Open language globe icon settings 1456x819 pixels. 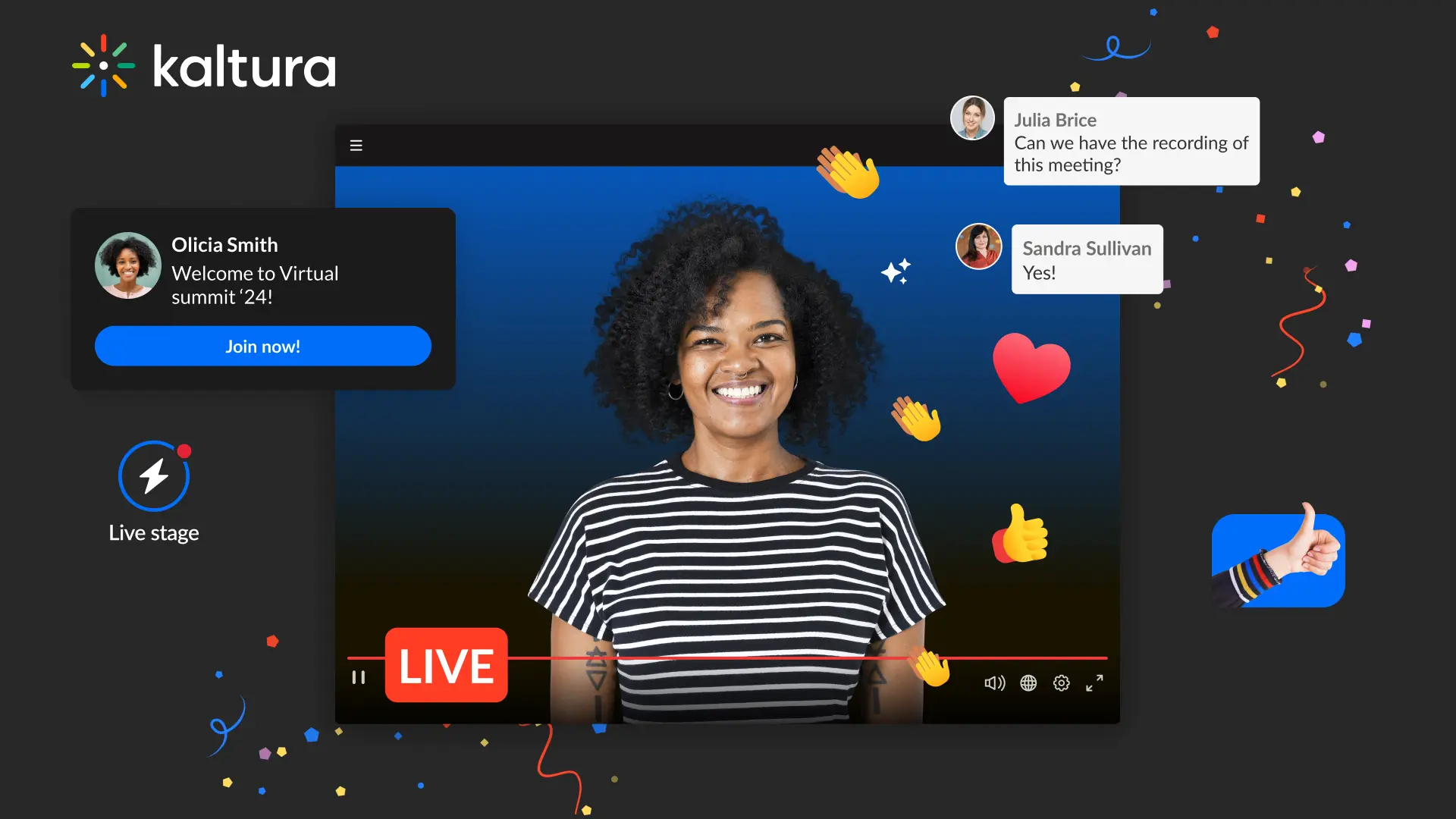[x=1028, y=683]
